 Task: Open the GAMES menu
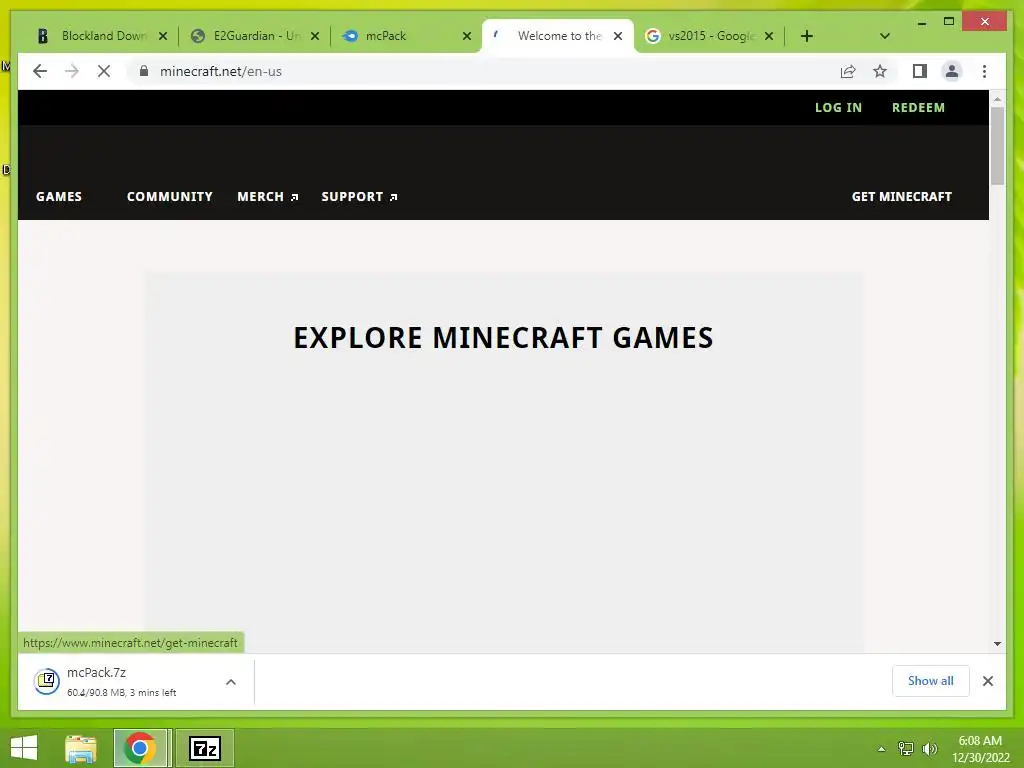[59, 197]
